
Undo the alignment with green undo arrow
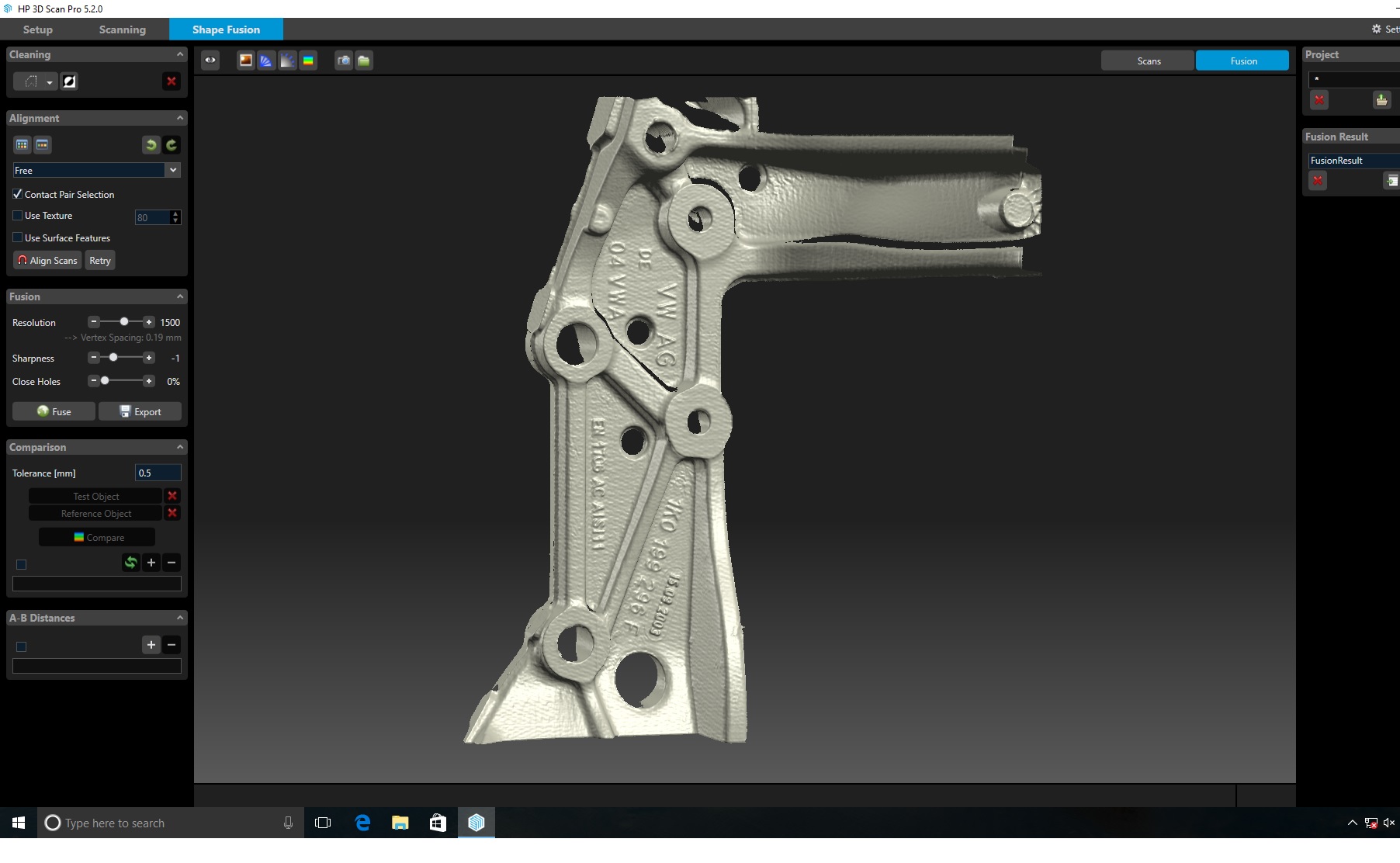[151, 145]
